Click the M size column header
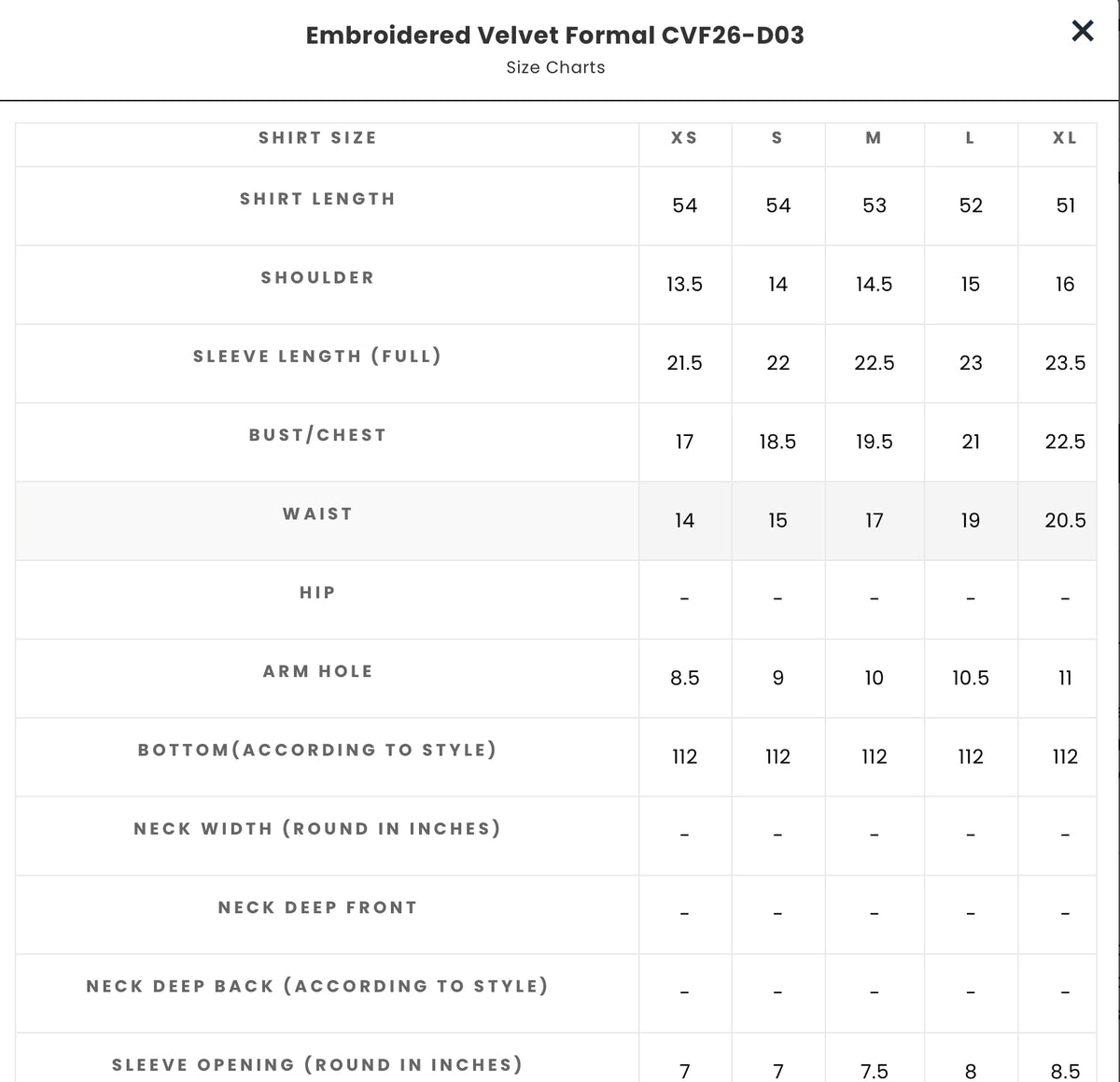This screenshot has height=1082, width=1120. point(874,138)
